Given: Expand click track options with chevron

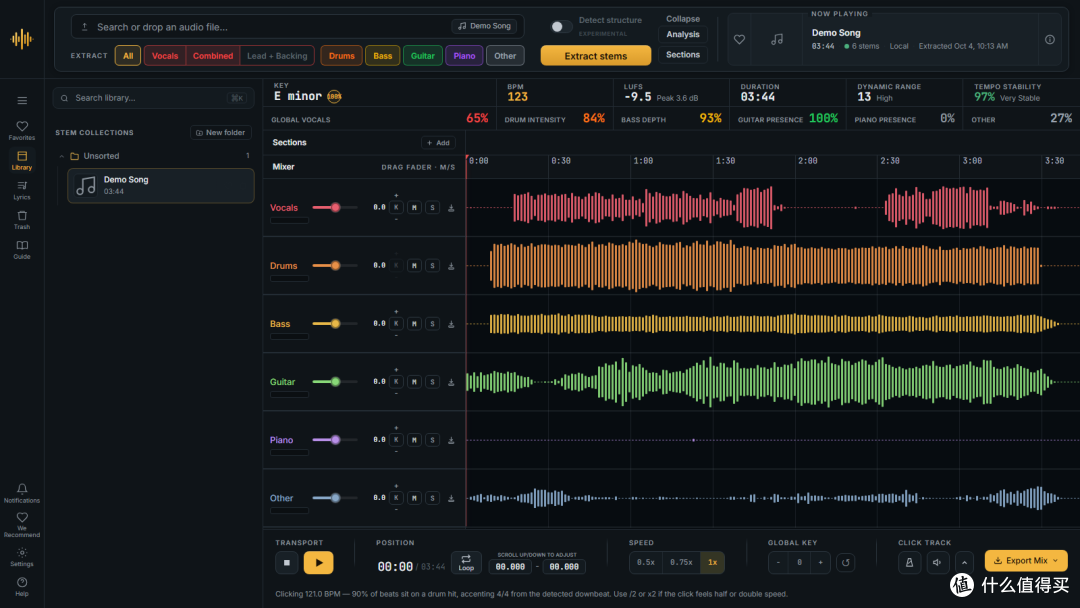Looking at the screenshot, I should tap(964, 563).
